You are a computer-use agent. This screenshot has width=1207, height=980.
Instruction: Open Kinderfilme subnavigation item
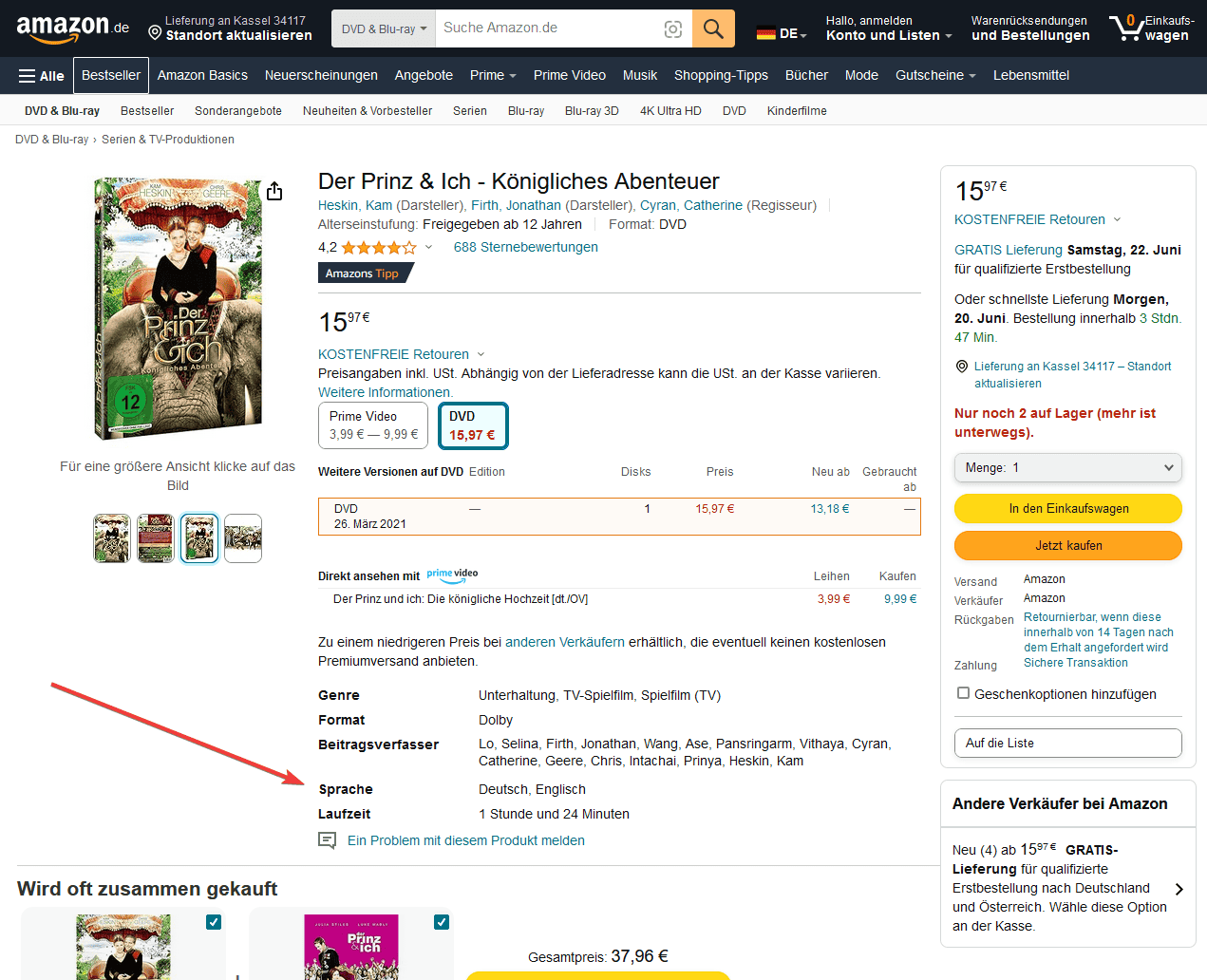[x=797, y=111]
